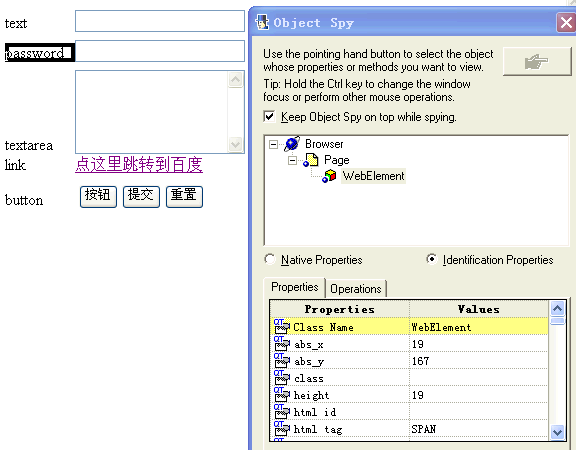
Task: Click the html id property label
Action: pyautogui.click(x=315, y=412)
